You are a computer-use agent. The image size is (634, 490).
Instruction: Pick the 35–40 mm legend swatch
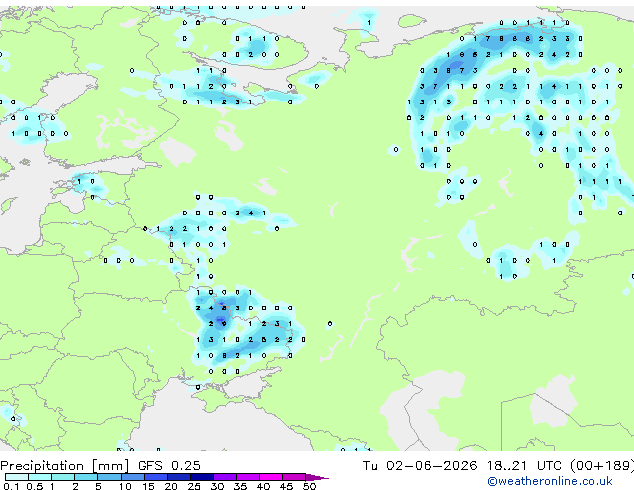click(x=247, y=477)
